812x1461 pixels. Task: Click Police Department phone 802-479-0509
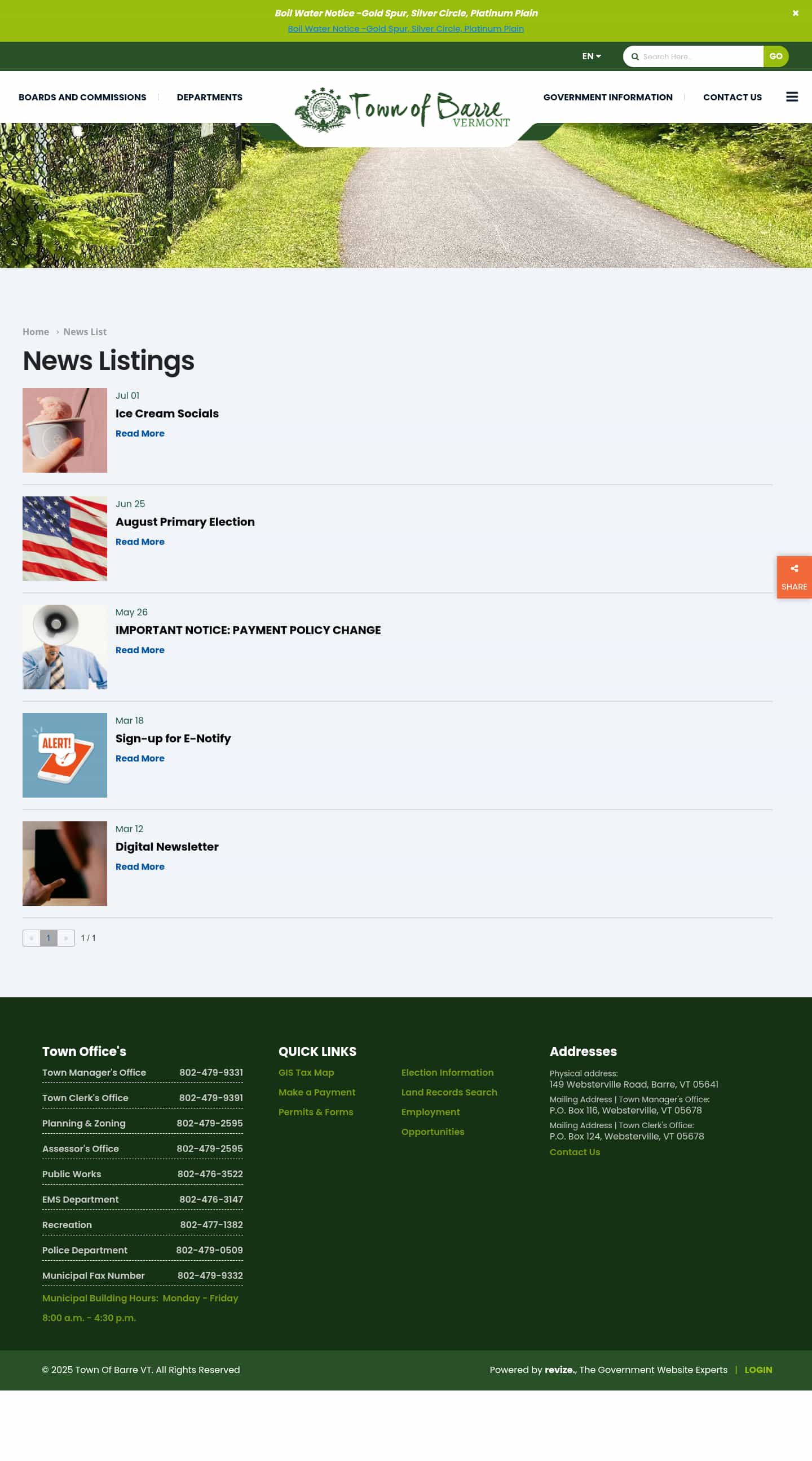[209, 1250]
